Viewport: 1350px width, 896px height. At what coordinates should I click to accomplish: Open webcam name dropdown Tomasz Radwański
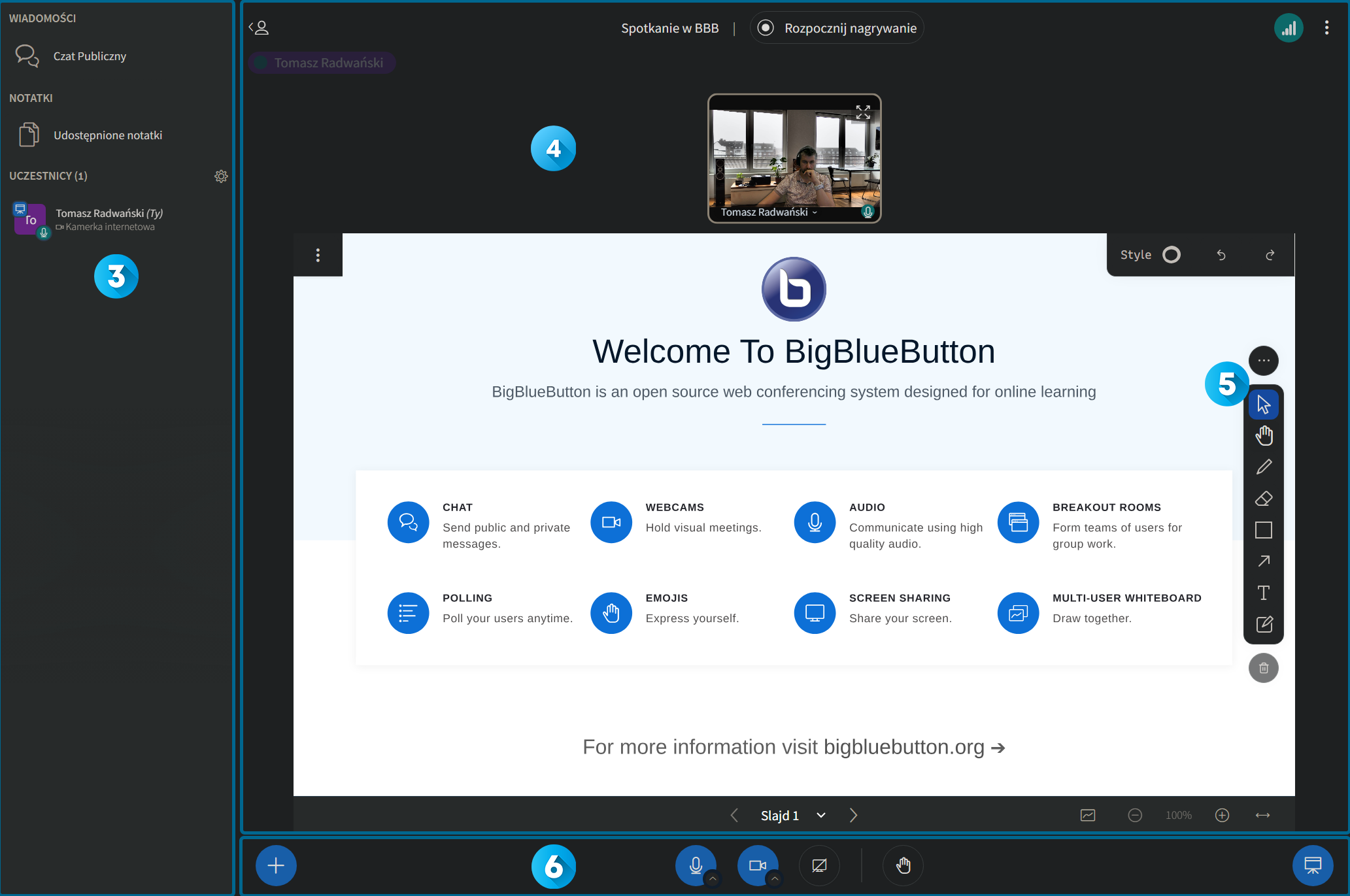click(x=769, y=212)
